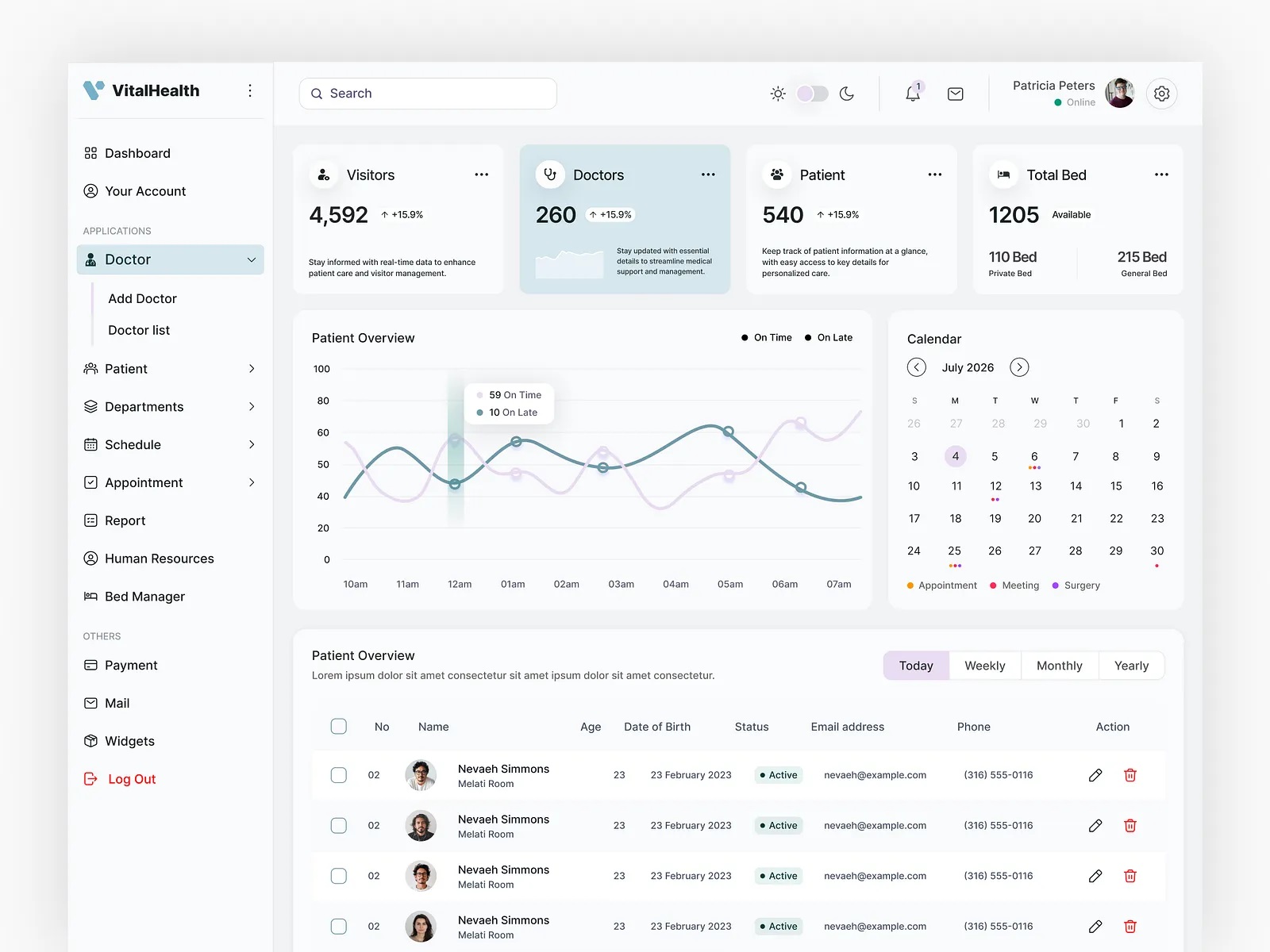Open Visitors card three-dot menu
This screenshot has width=1270, height=952.
coord(482,175)
